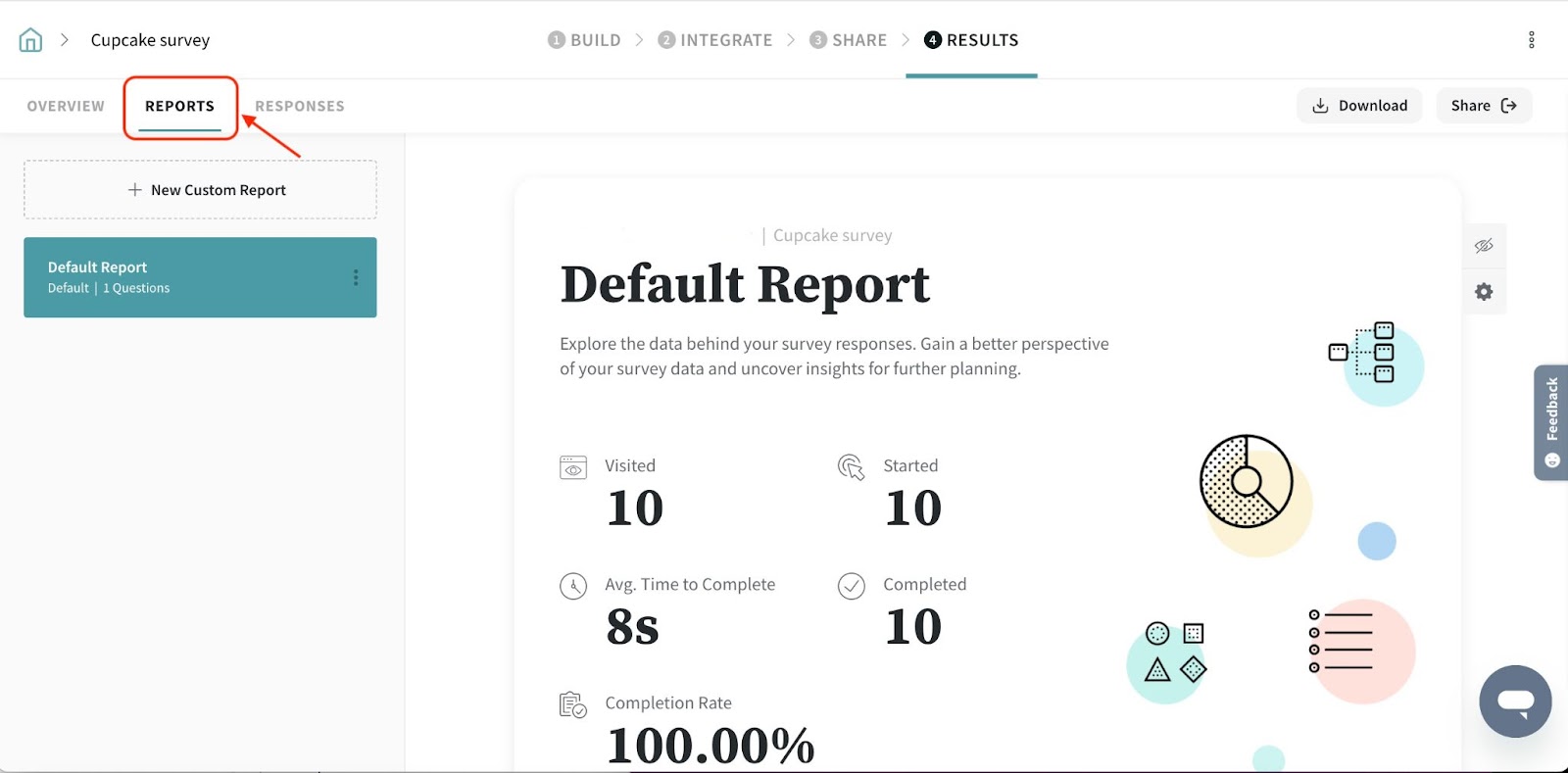Open Default Report options kebab menu
Screen dimensions: 1568x773
[356, 278]
